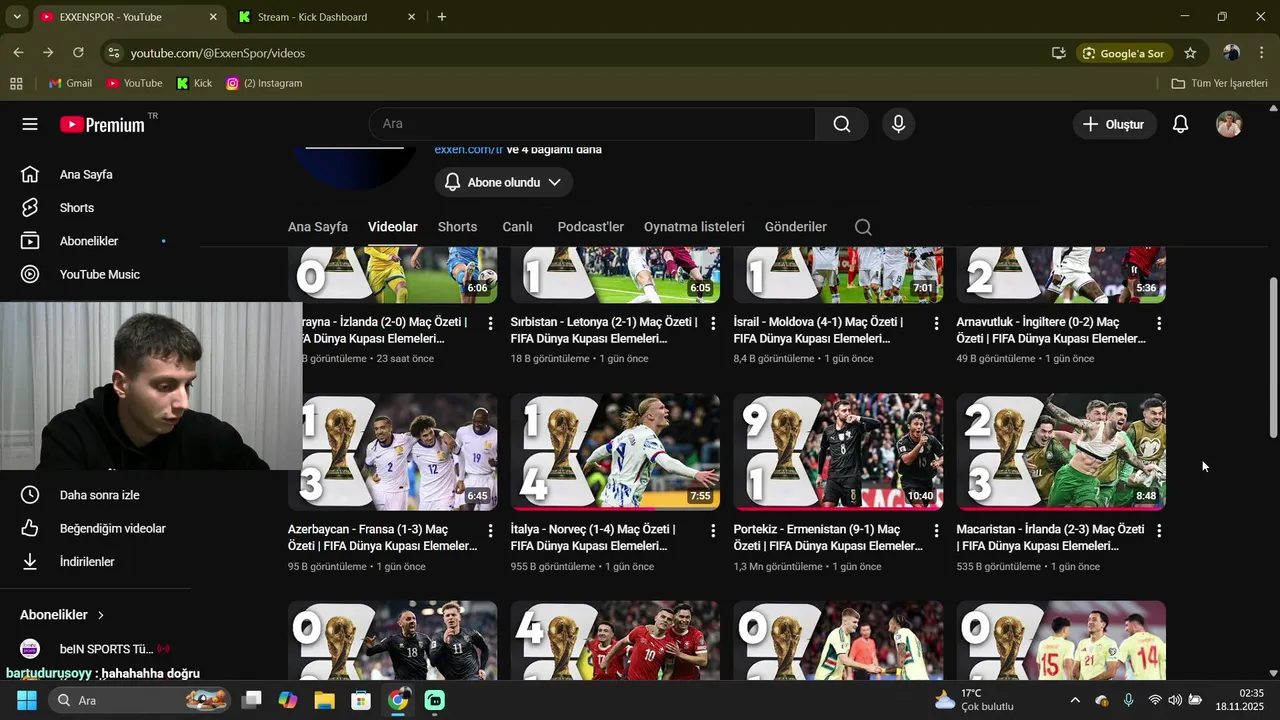
Task: Open options for Ukrayna - İzlanda video
Action: pos(490,323)
